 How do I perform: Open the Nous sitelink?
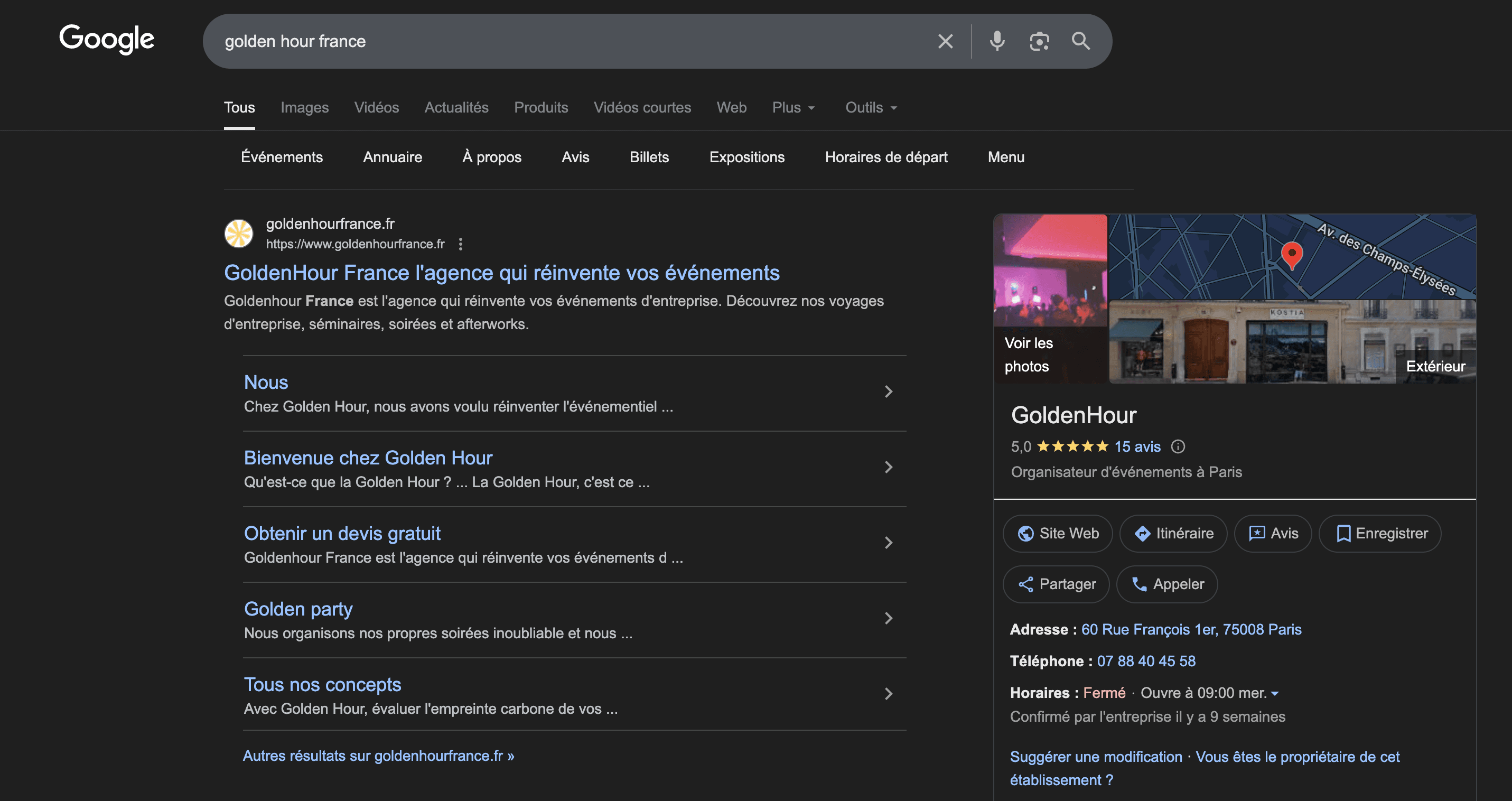[266, 383]
